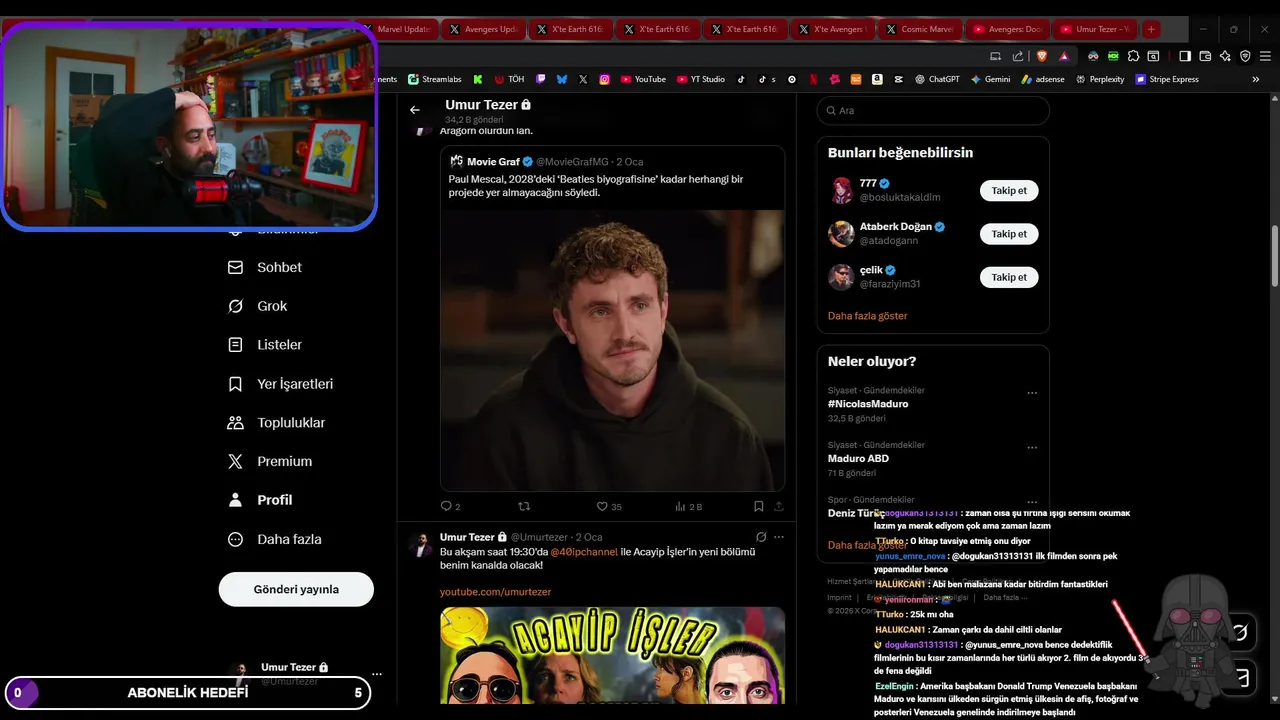Open Yer İşaretleri bookmarks in sidebar
This screenshot has width=1280, height=720.
tap(281, 384)
